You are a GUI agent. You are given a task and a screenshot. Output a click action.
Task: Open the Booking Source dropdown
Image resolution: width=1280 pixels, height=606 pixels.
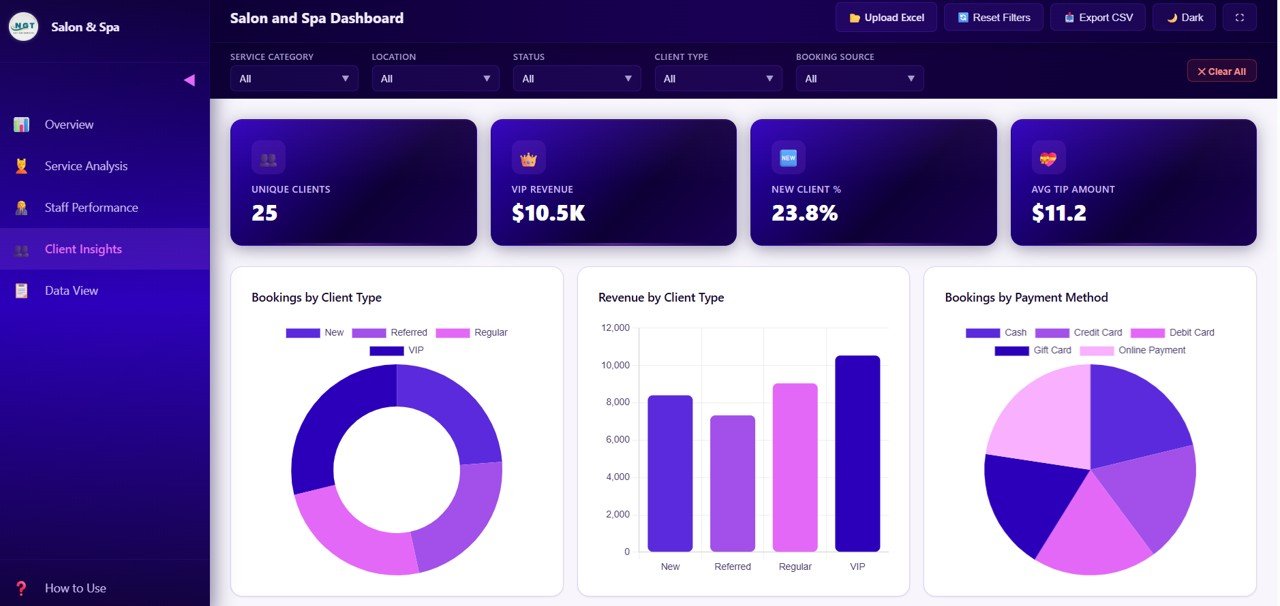click(x=859, y=79)
